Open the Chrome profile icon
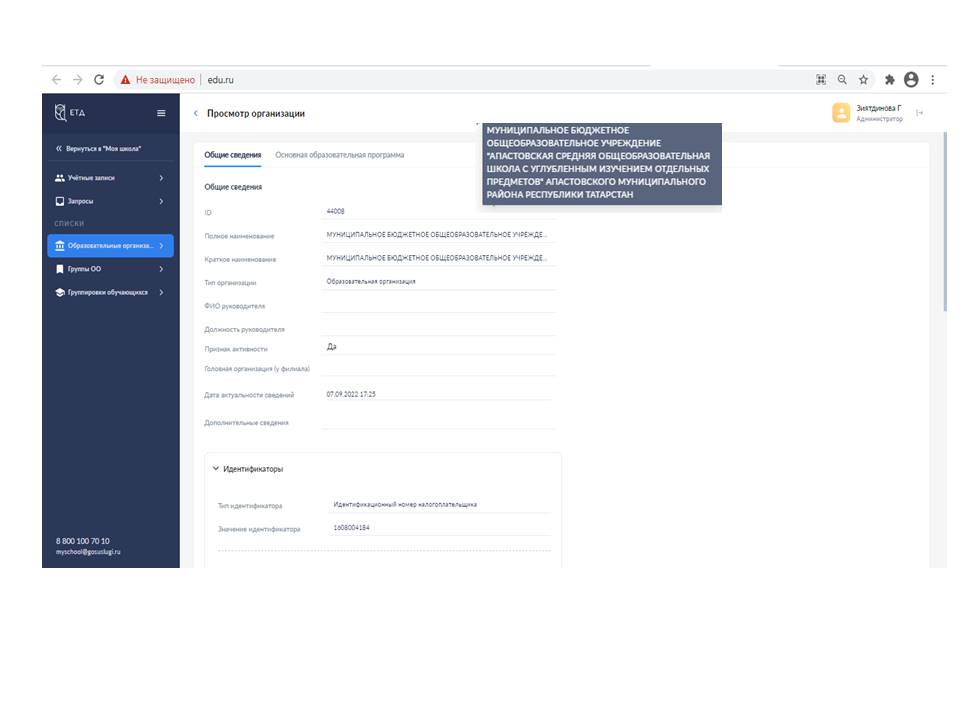Image resolution: width=960 pixels, height=720 pixels. (x=910, y=80)
